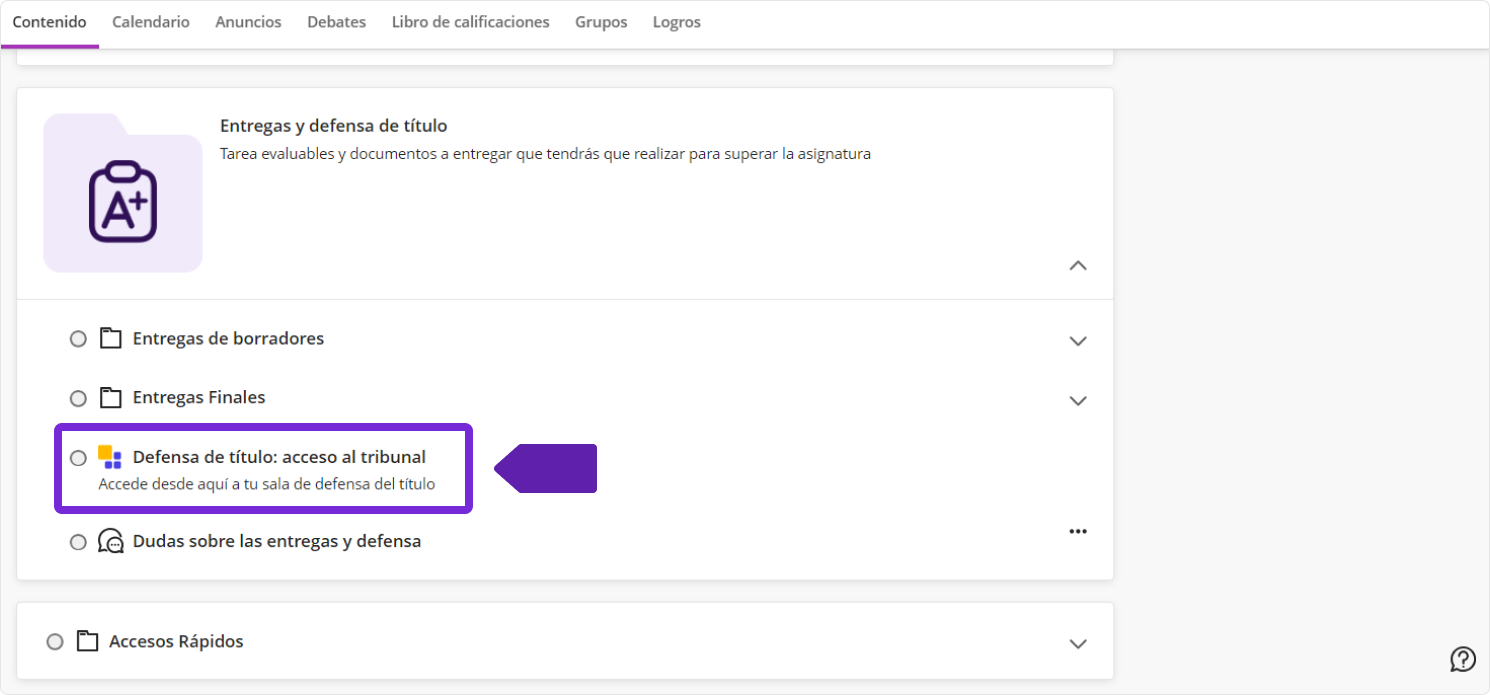Open the Libro de calificaciones tab

(x=470, y=22)
